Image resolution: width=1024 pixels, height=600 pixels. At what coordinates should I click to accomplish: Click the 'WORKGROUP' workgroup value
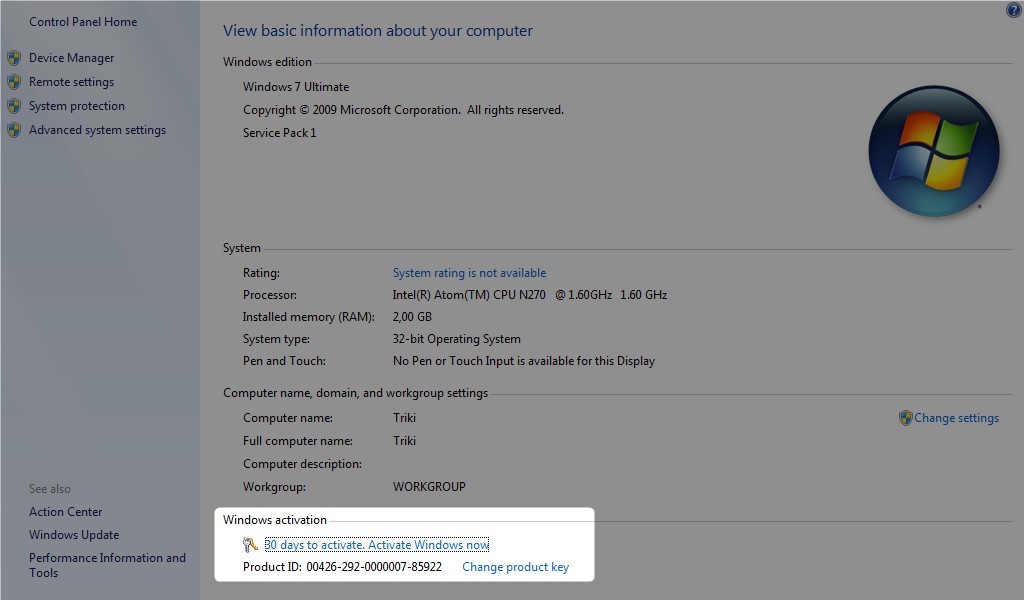pyautogui.click(x=429, y=486)
